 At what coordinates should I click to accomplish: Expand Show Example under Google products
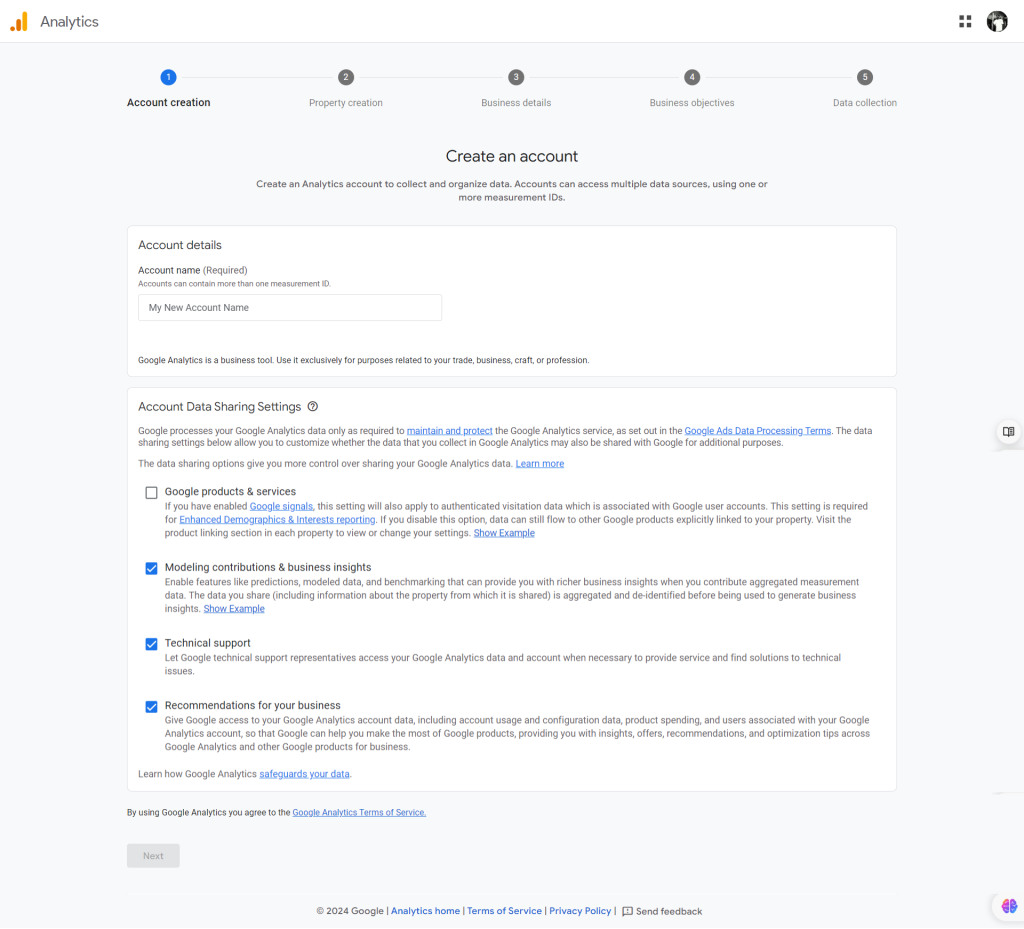click(x=504, y=533)
